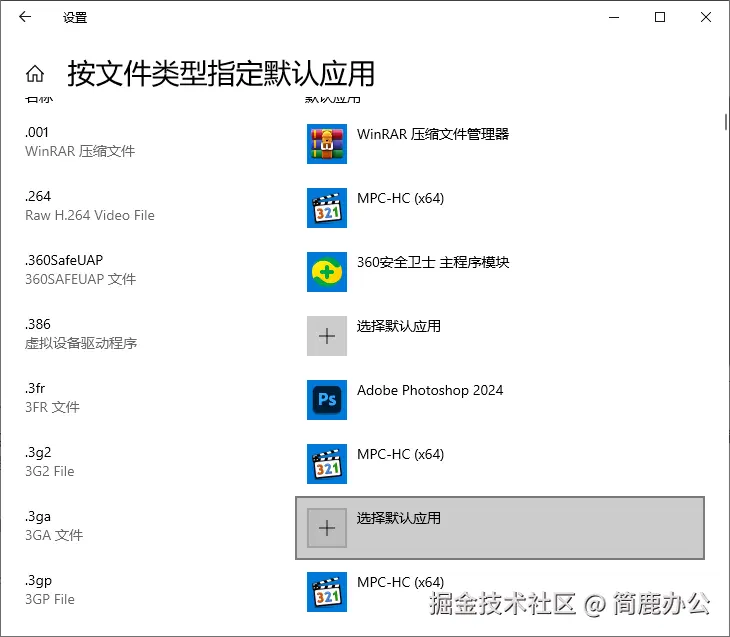
Task: Select the 3GP File description
Action: coord(50,599)
